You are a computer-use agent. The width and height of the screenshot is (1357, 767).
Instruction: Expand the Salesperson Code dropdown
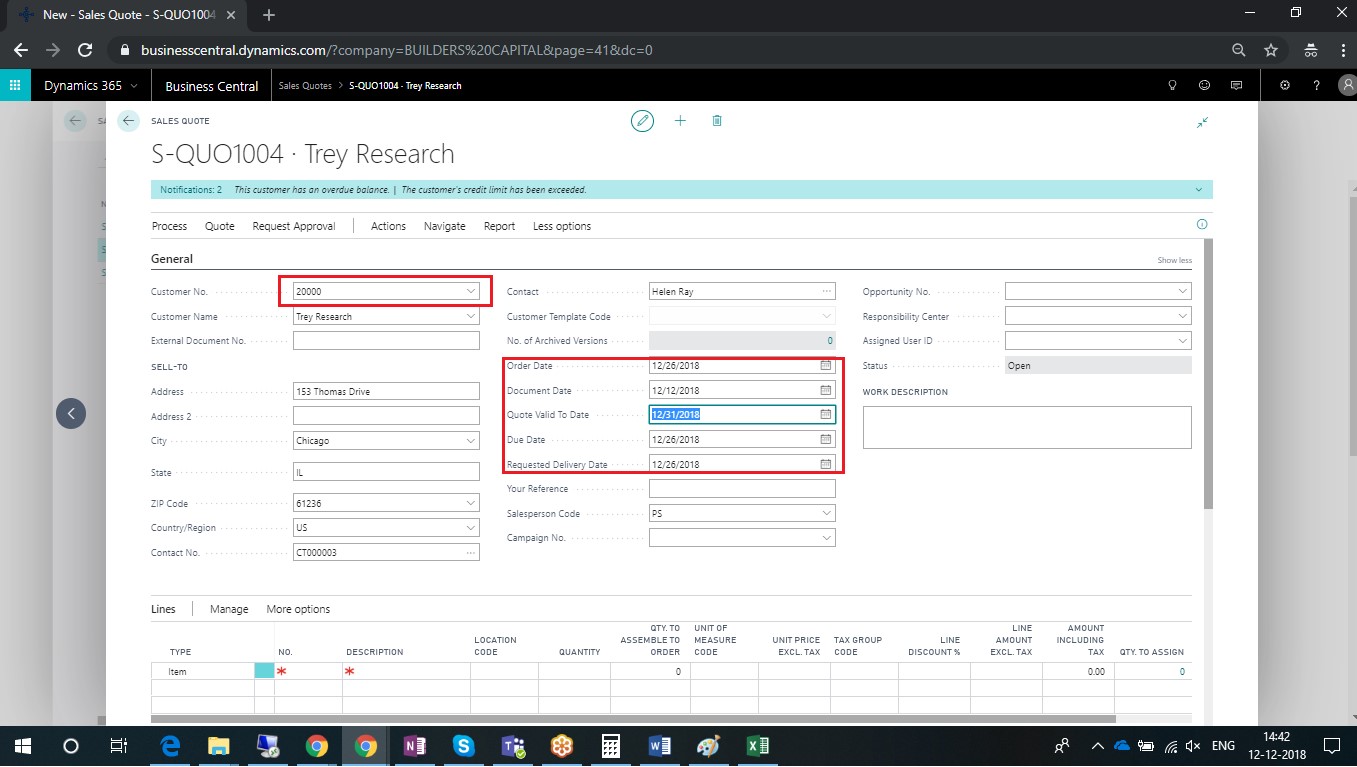coord(826,513)
